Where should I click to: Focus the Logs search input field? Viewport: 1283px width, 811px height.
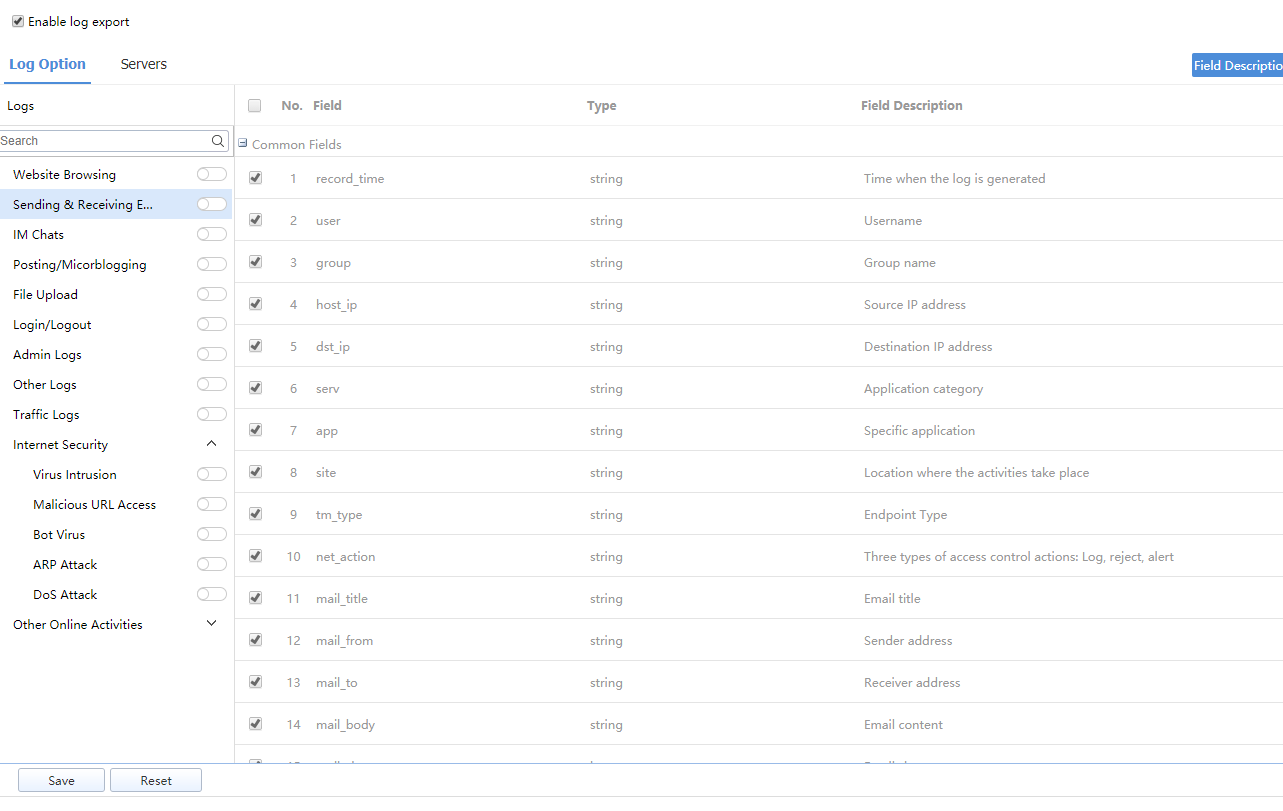pos(105,141)
